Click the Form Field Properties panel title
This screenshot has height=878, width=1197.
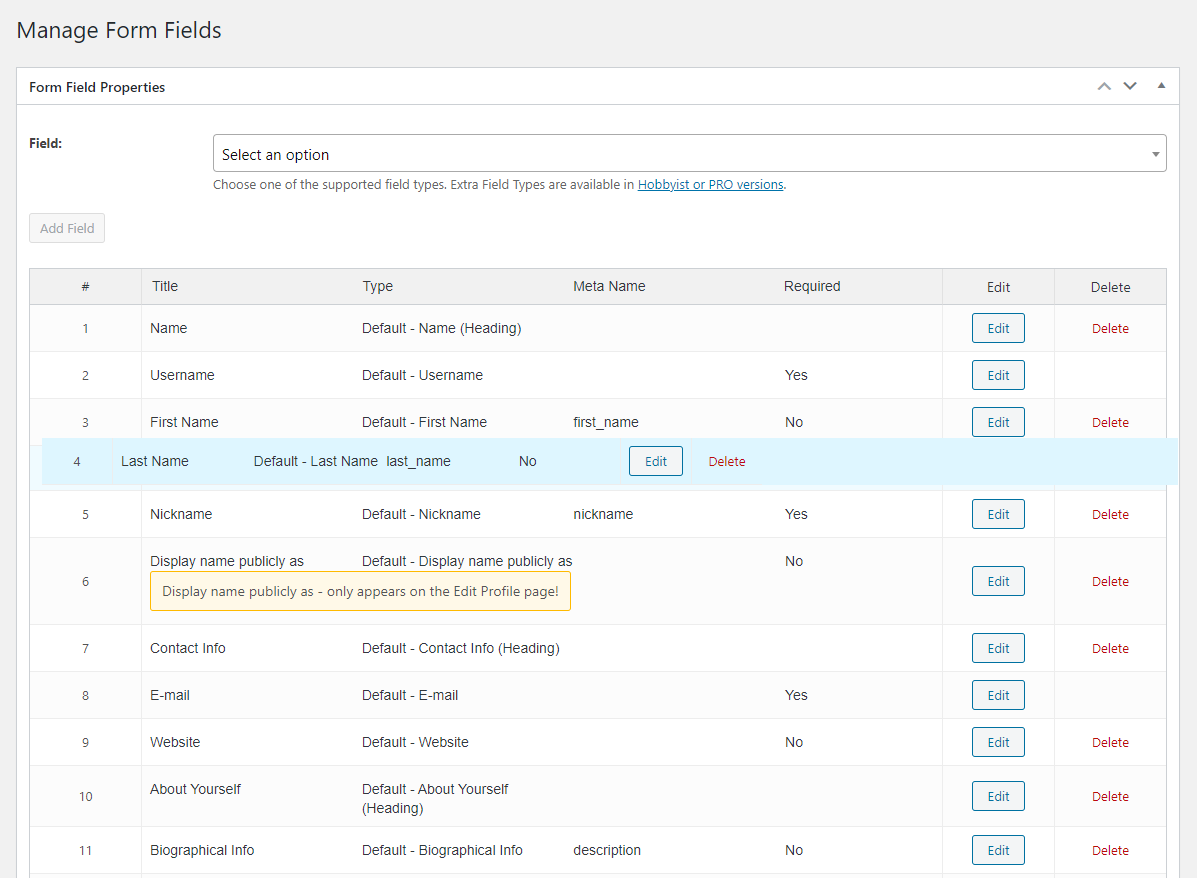[x=97, y=87]
